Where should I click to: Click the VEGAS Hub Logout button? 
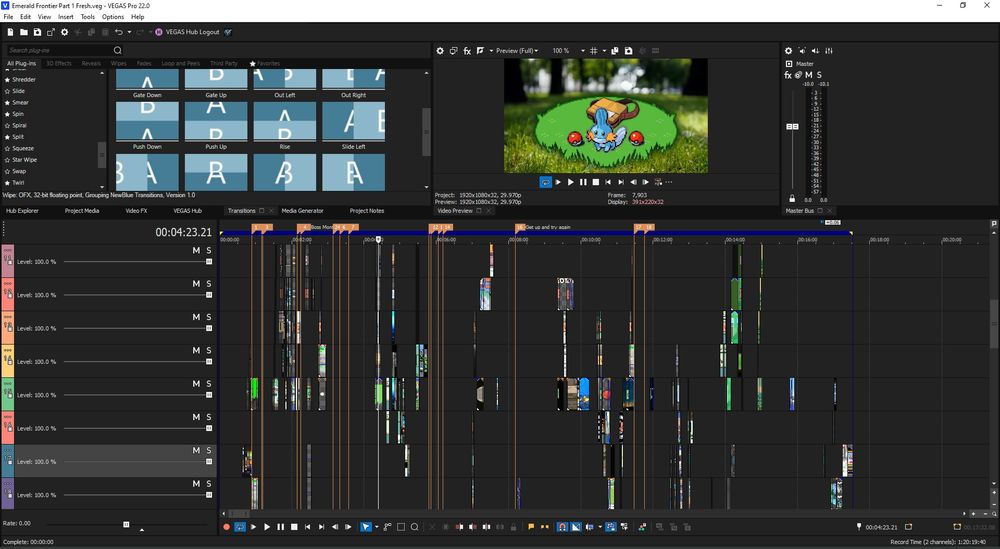pos(188,32)
